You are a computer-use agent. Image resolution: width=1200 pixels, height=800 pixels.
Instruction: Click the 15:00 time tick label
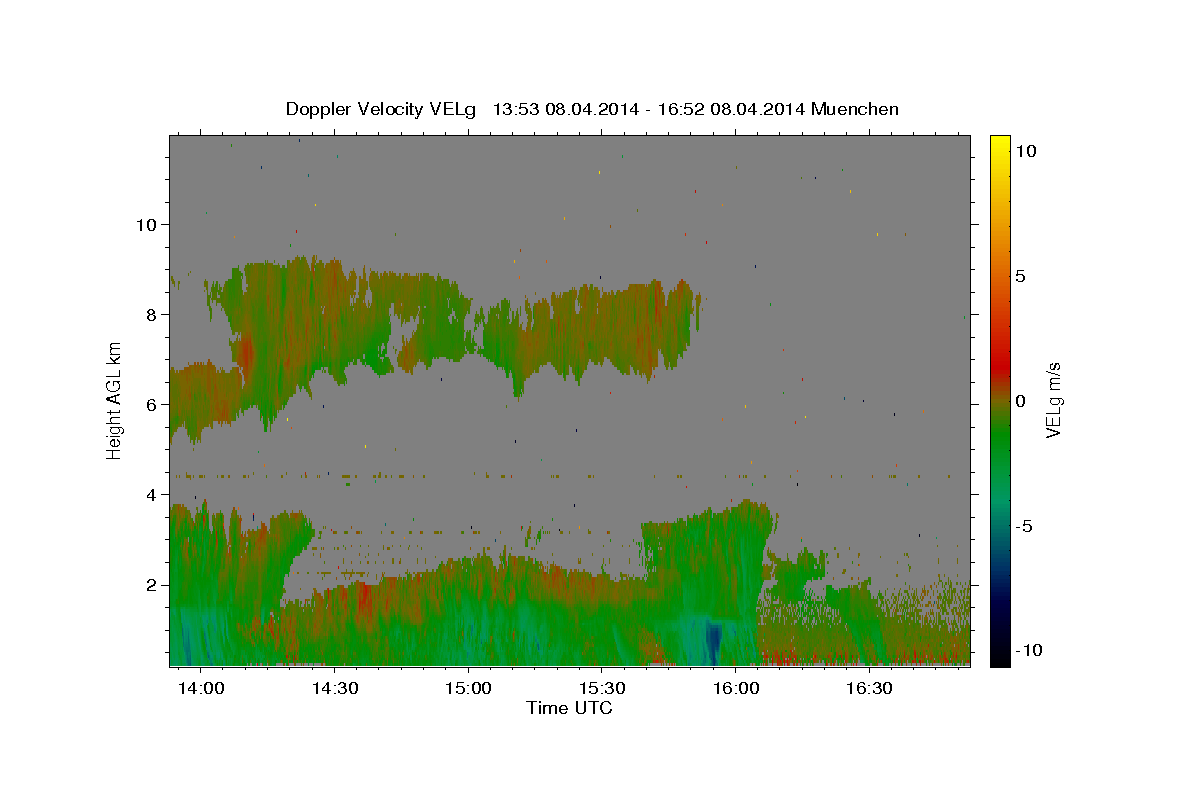coord(468,689)
